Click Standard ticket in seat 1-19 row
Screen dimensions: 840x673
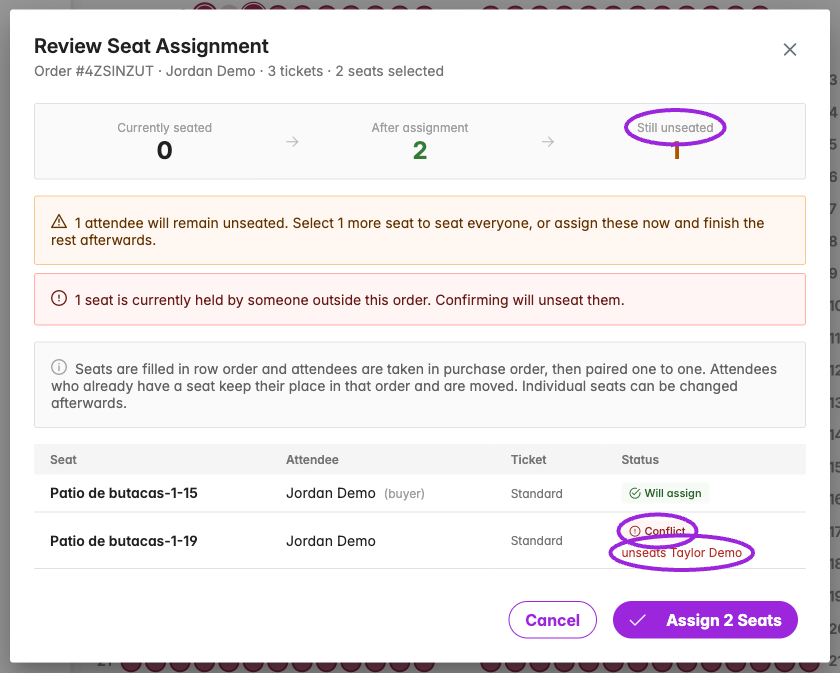click(x=536, y=541)
